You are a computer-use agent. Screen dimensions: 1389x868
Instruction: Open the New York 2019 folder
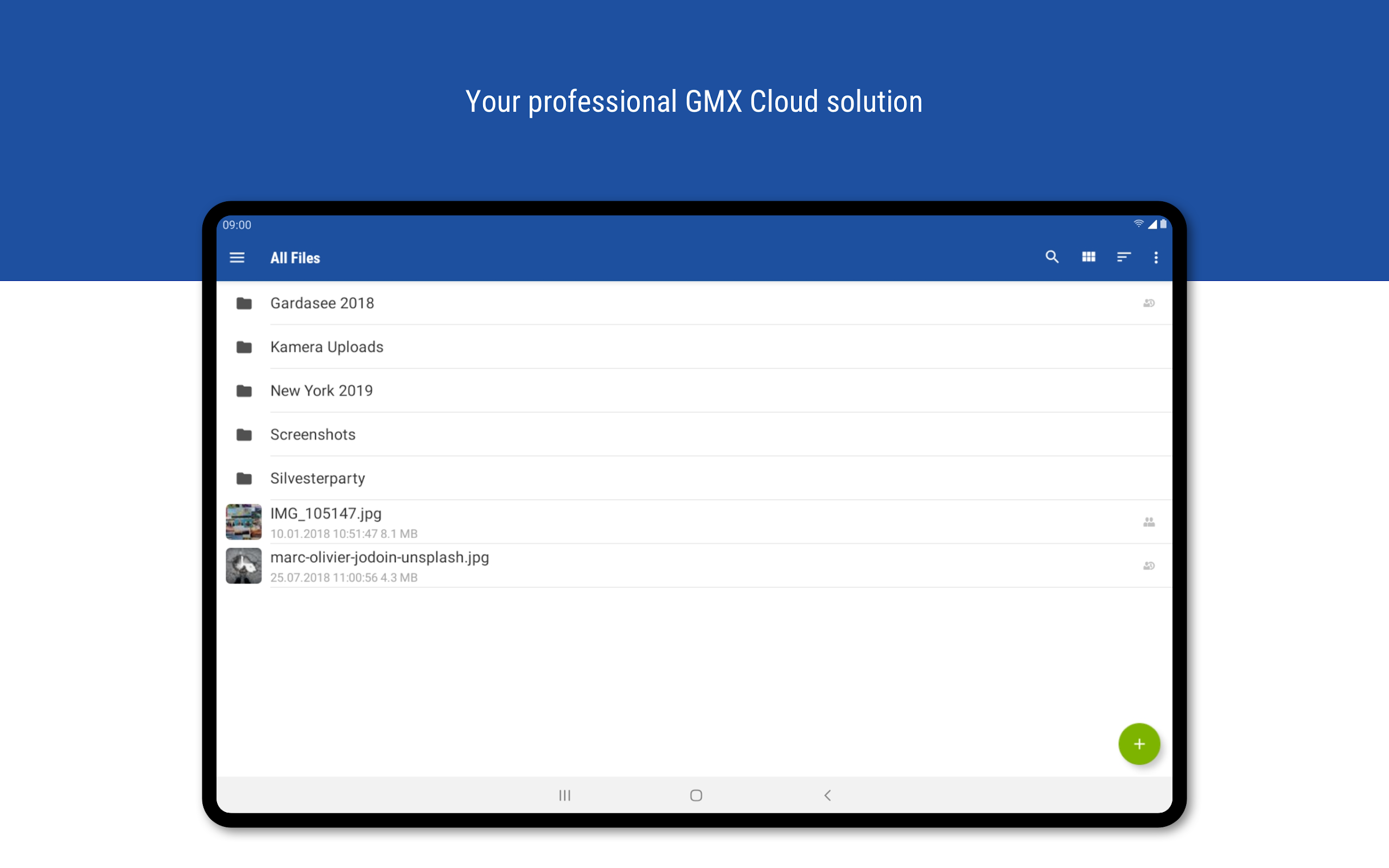[694, 391]
